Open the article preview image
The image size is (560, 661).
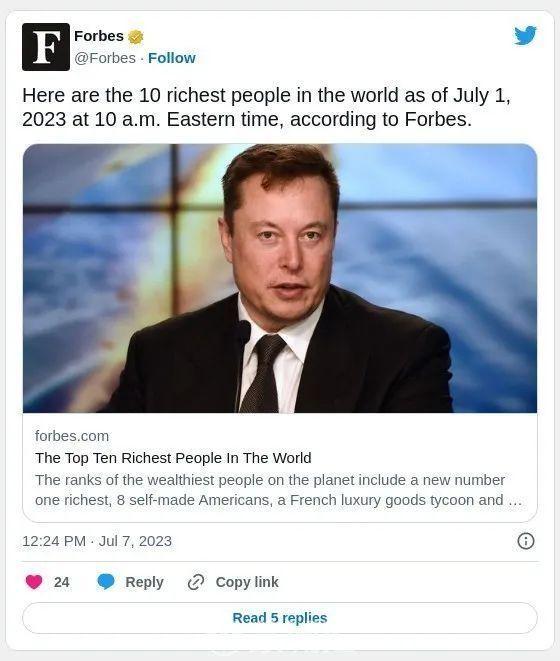pos(280,278)
